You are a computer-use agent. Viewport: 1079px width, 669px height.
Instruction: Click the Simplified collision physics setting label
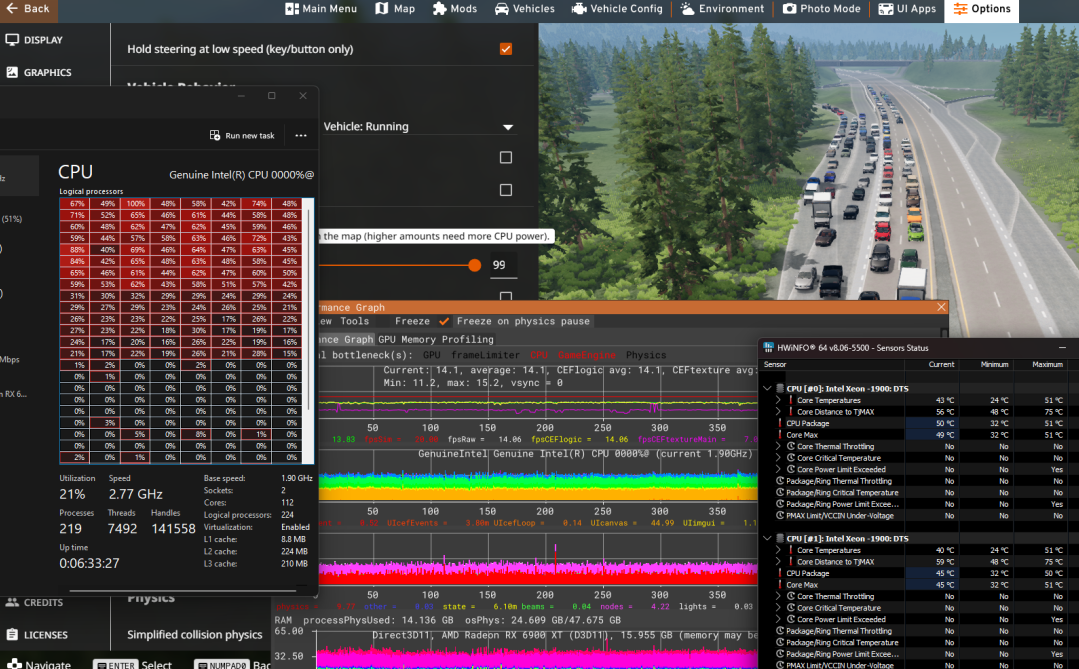pos(195,635)
